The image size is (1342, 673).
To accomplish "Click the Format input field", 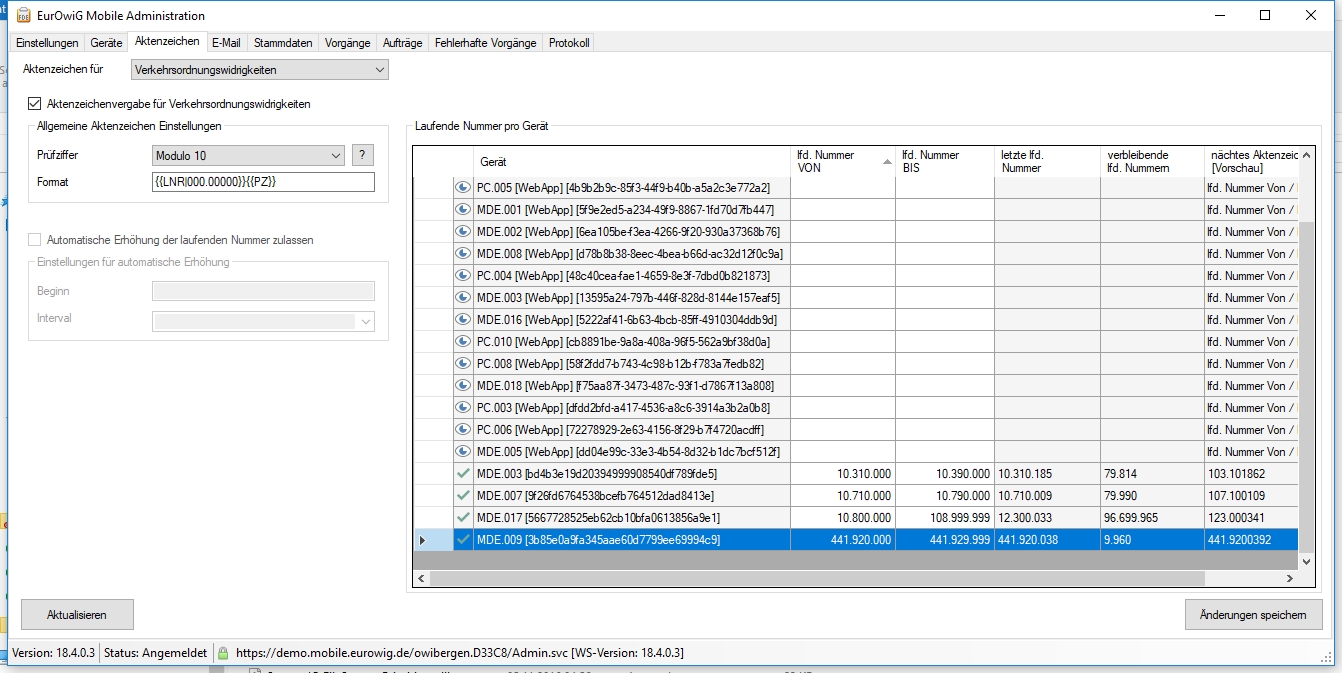I will point(263,182).
